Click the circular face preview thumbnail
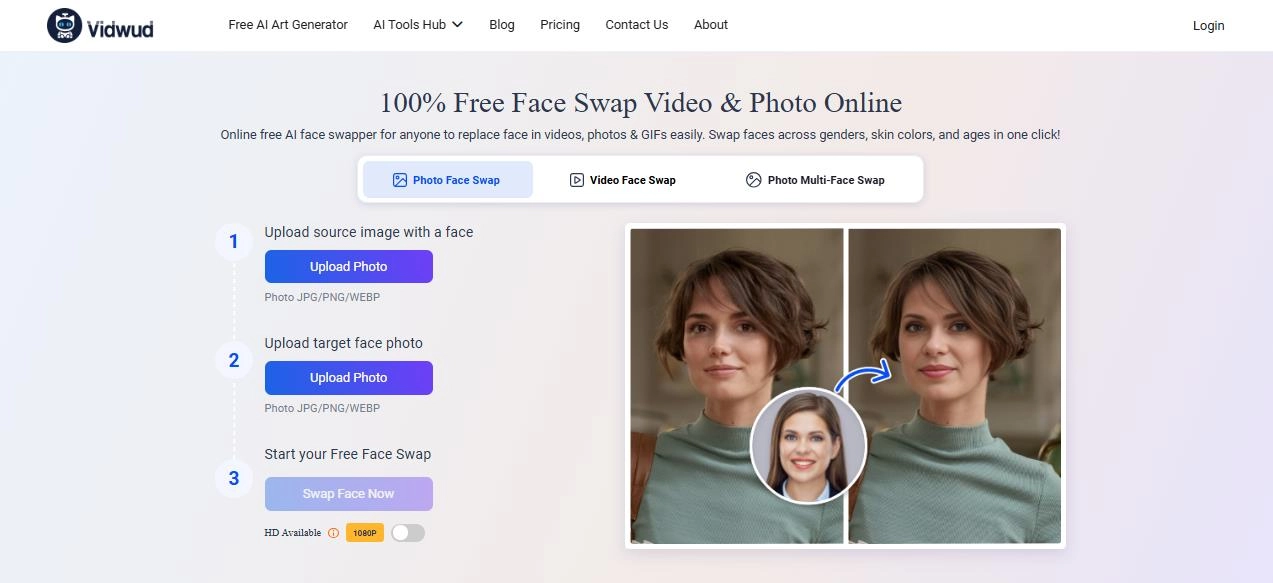The height and width of the screenshot is (583, 1273). (x=808, y=445)
